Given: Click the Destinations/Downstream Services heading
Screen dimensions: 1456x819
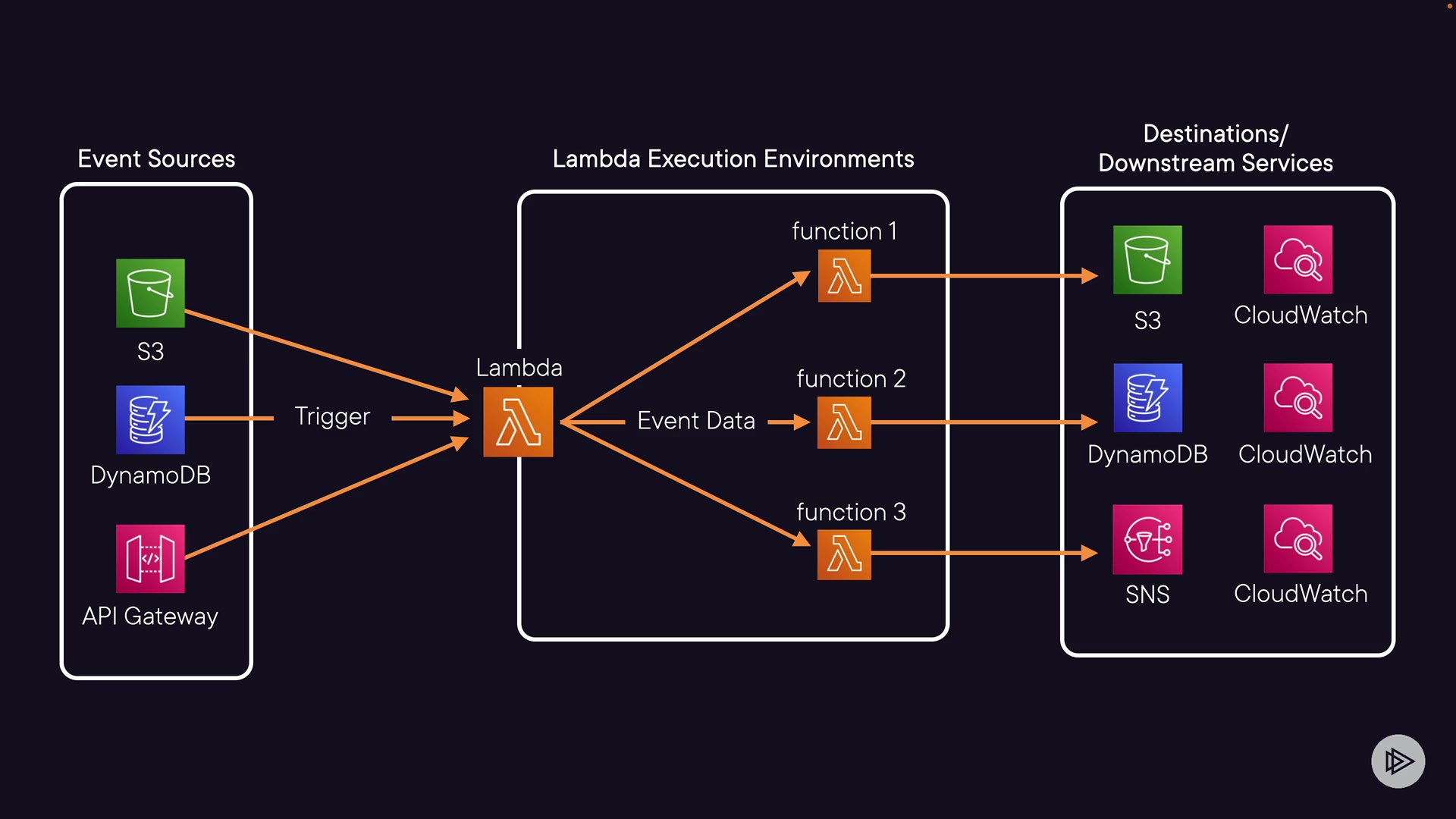Looking at the screenshot, I should point(1215,149).
